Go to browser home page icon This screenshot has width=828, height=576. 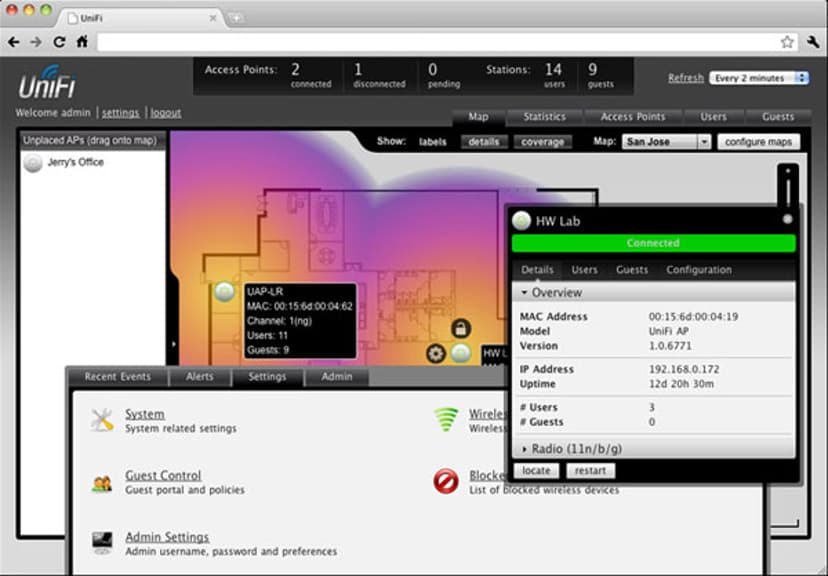click(x=82, y=42)
